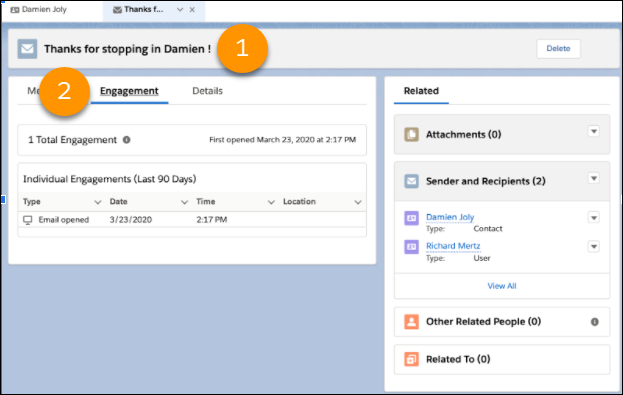Click the Sender and Recipients (2) heading
Image resolution: width=623 pixels, height=395 pixels.
pyautogui.click(x=486, y=182)
